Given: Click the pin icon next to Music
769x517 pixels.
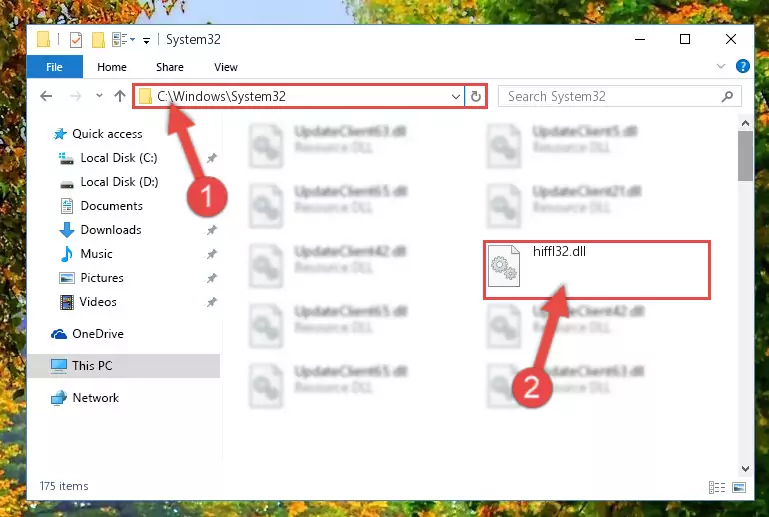Looking at the screenshot, I should click(x=211, y=254).
